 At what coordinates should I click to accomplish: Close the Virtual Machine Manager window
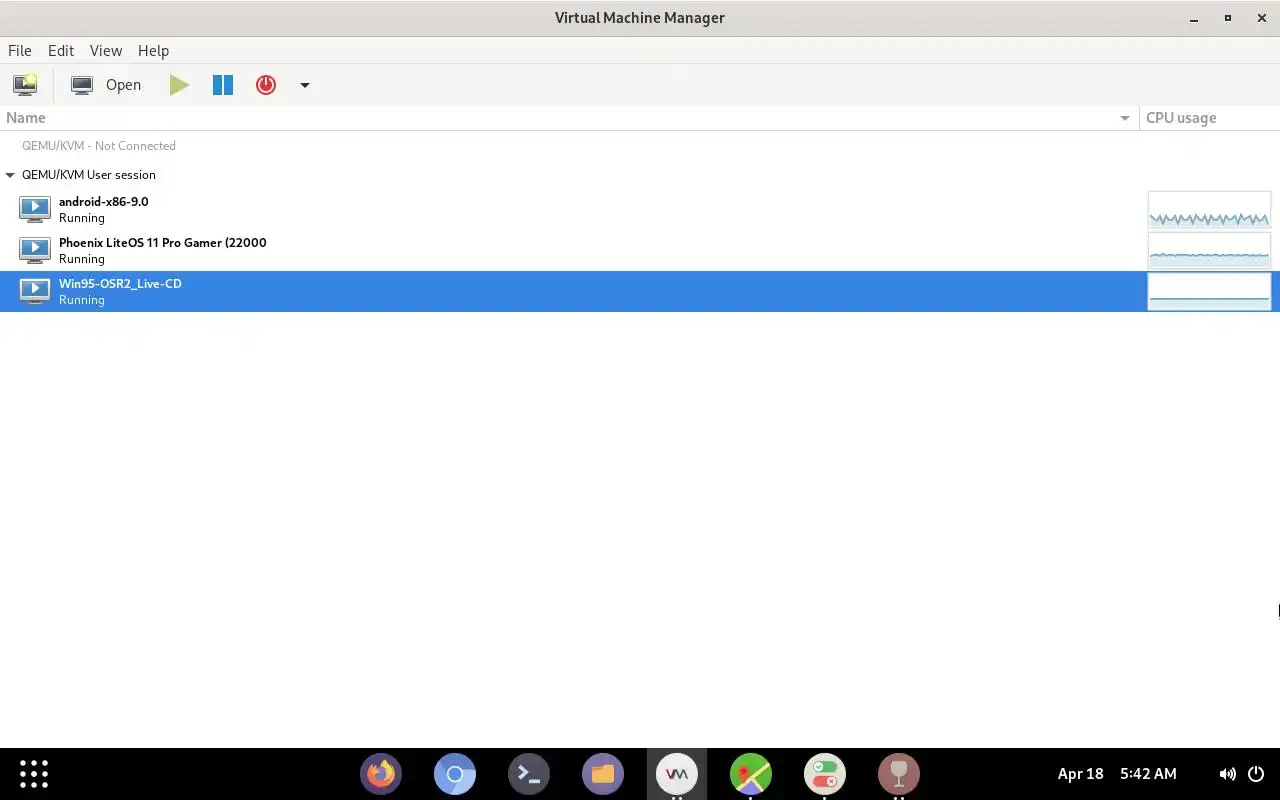click(x=1261, y=18)
